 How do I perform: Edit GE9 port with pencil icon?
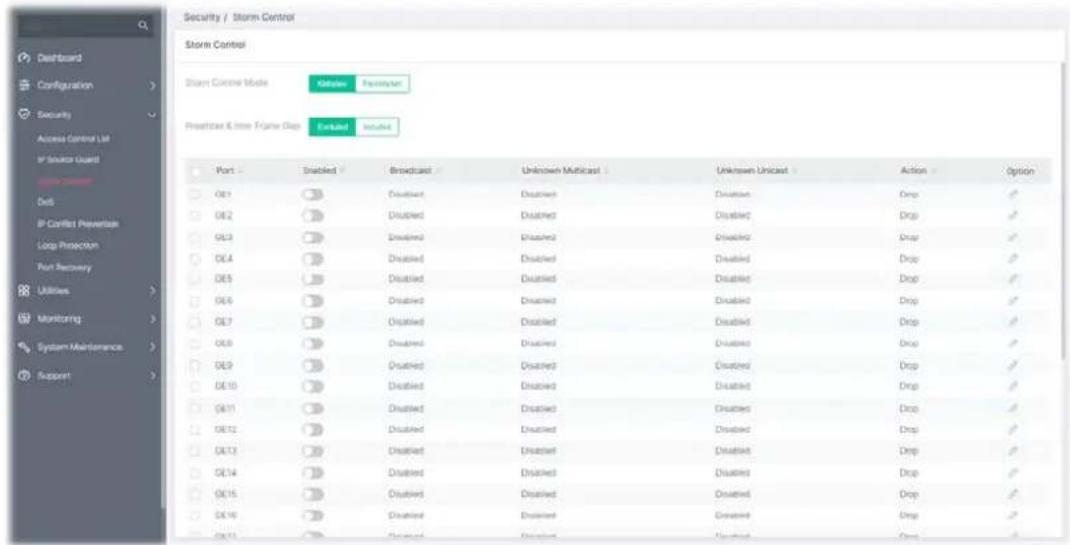click(1013, 366)
